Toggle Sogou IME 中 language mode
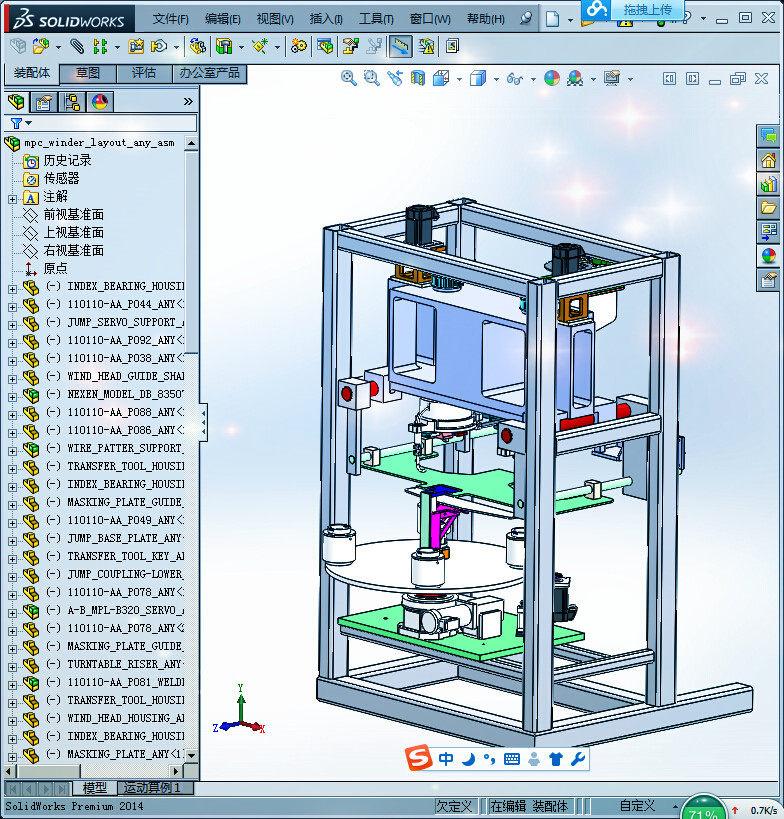 point(446,758)
